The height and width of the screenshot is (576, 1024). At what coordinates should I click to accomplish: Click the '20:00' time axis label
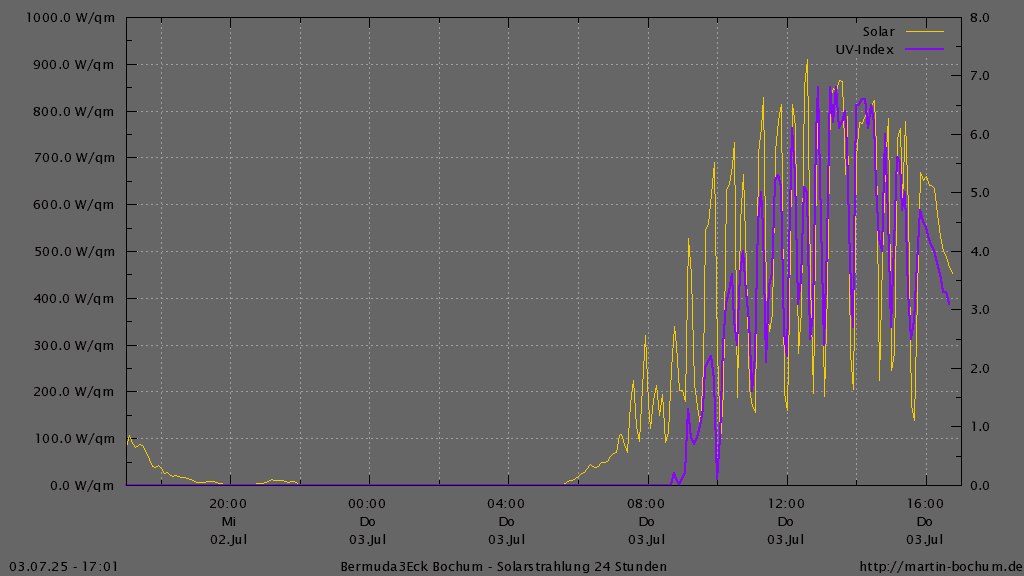tap(228, 504)
